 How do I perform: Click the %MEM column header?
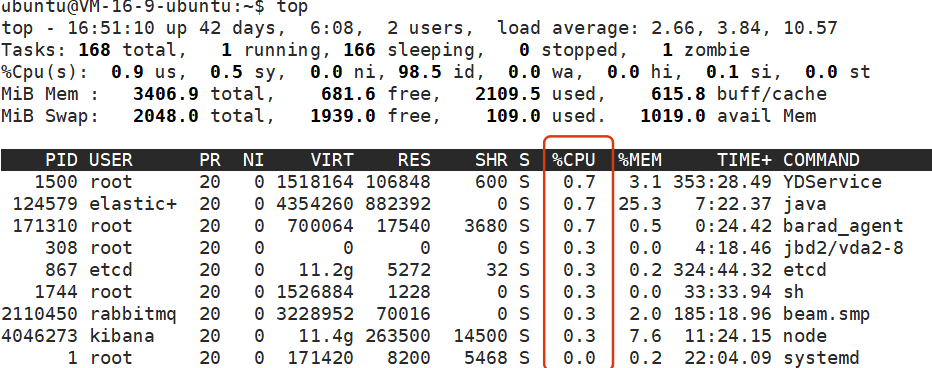640,160
